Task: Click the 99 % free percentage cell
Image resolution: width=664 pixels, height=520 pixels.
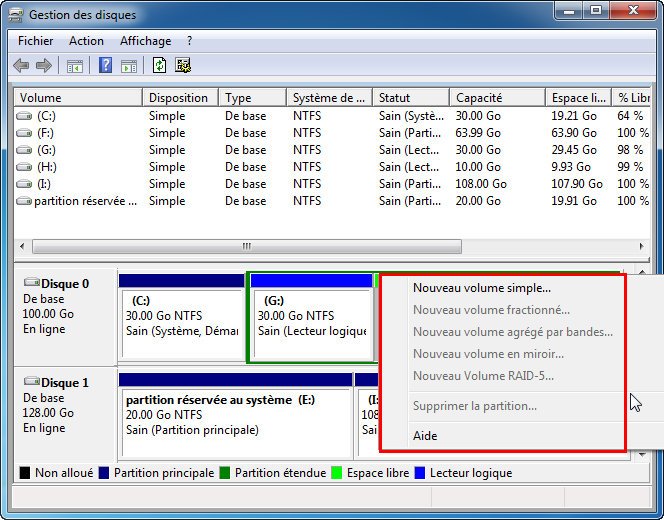Action: point(630,167)
